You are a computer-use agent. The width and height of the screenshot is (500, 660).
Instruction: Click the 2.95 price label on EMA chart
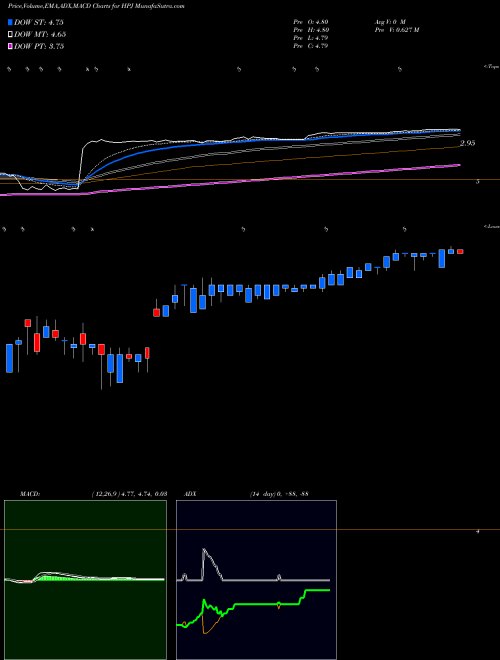(468, 143)
